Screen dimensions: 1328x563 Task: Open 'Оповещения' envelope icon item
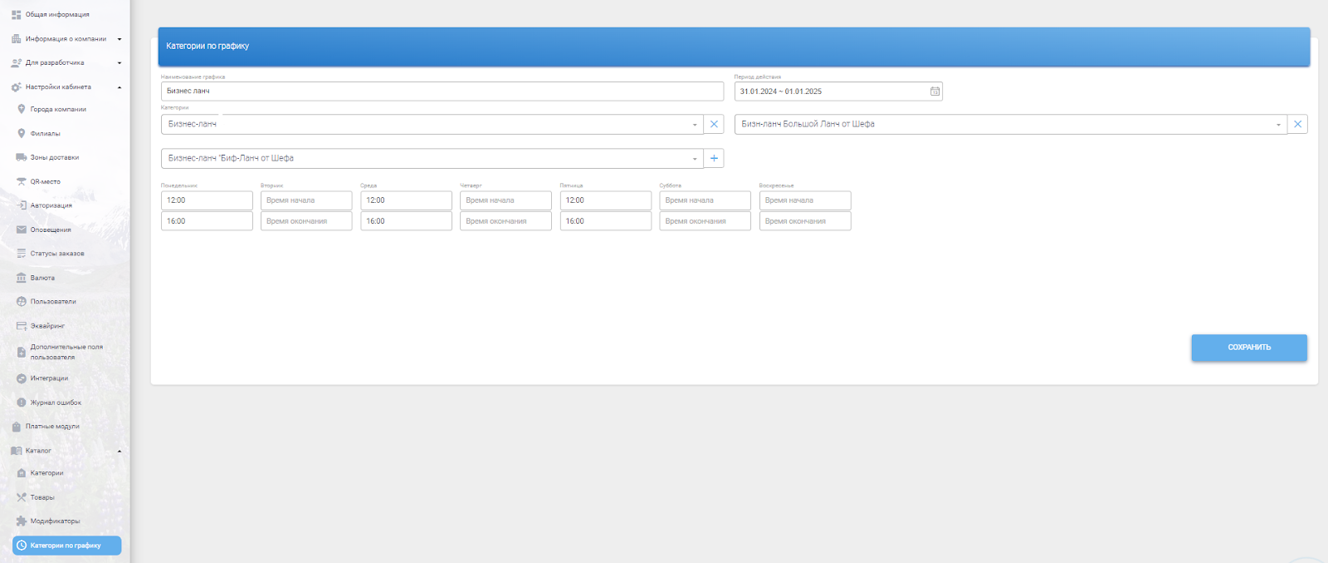point(50,229)
